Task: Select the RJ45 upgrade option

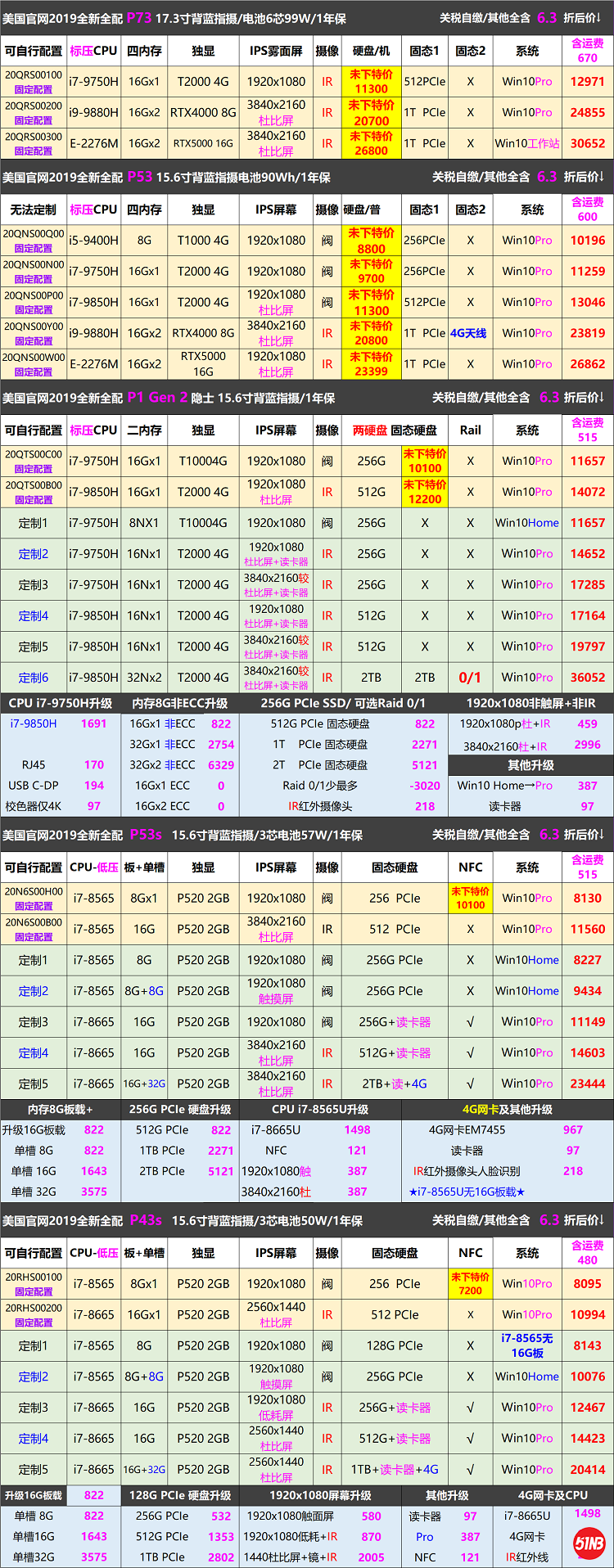Action: [34, 765]
